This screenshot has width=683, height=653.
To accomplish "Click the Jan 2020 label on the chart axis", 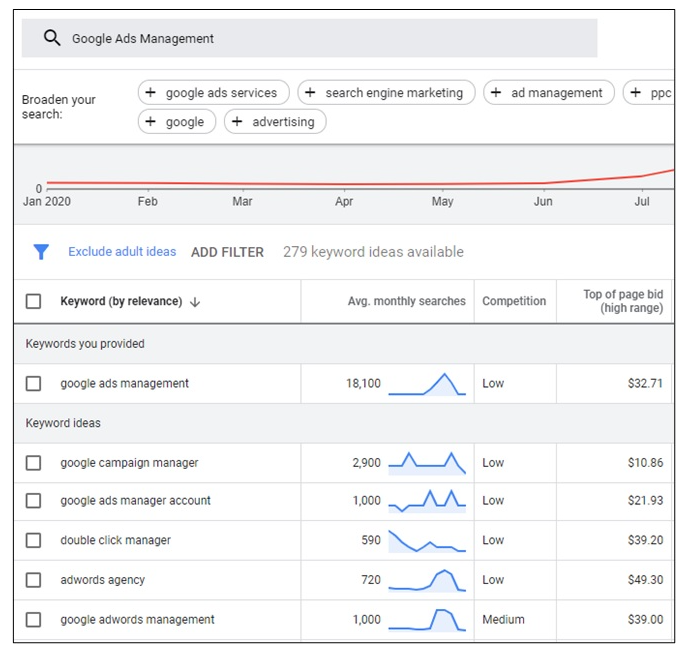I will pyautogui.click(x=47, y=201).
